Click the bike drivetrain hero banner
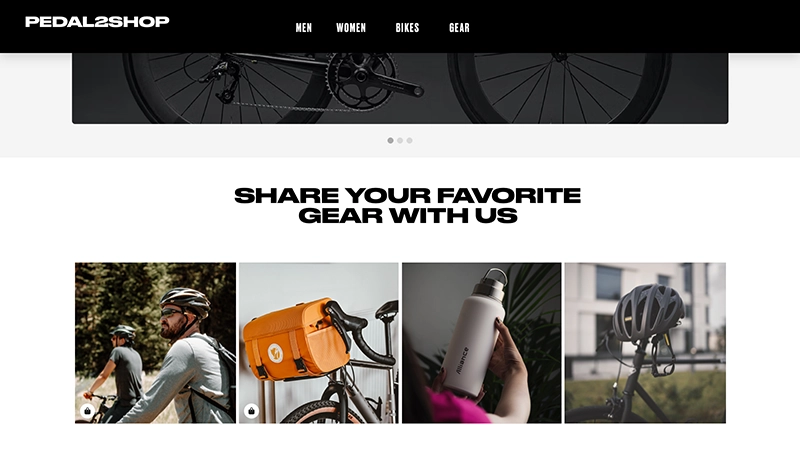The width and height of the screenshot is (800, 450). coord(400,88)
